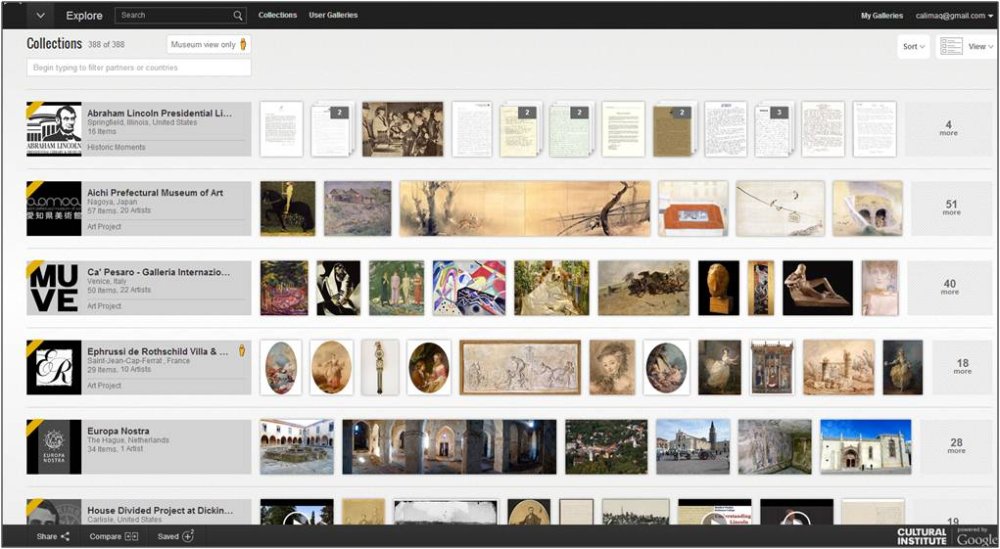The width and height of the screenshot is (1000, 549).
Task: Open the Europa Nostra collection
Action: tap(118, 431)
